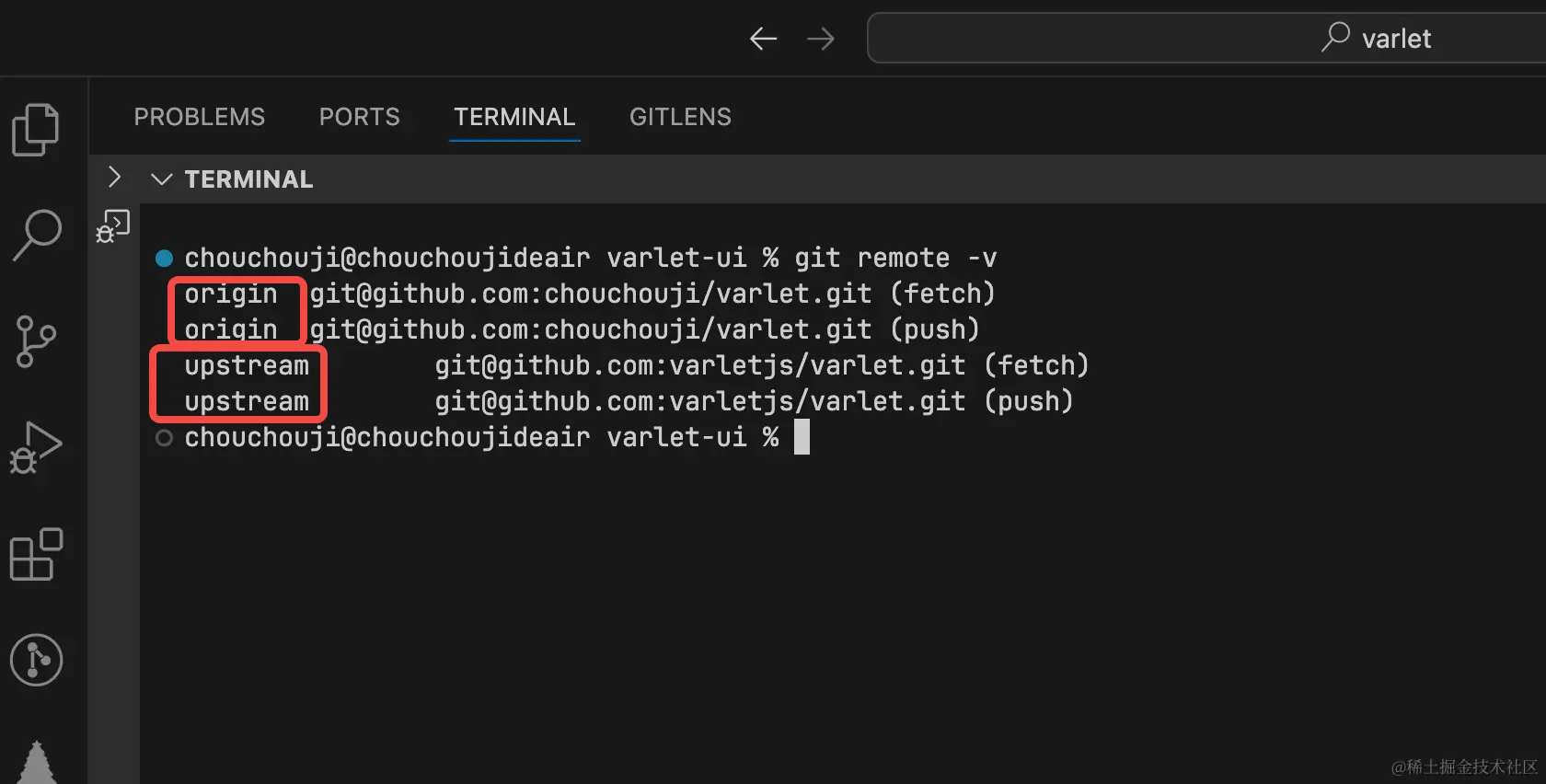Go back with the left arrow

763,39
